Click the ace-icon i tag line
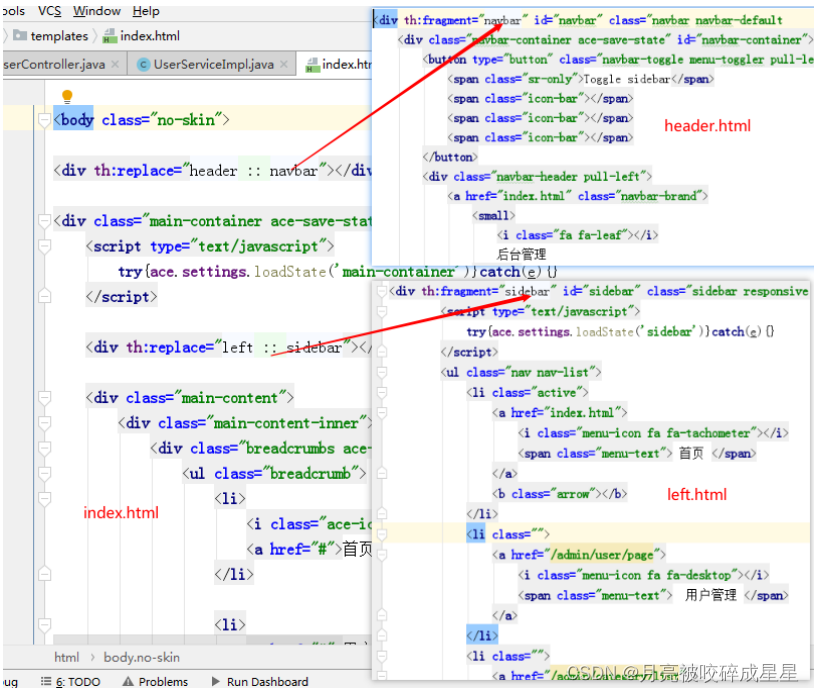Screen dimensions: 814x693 click(309, 524)
